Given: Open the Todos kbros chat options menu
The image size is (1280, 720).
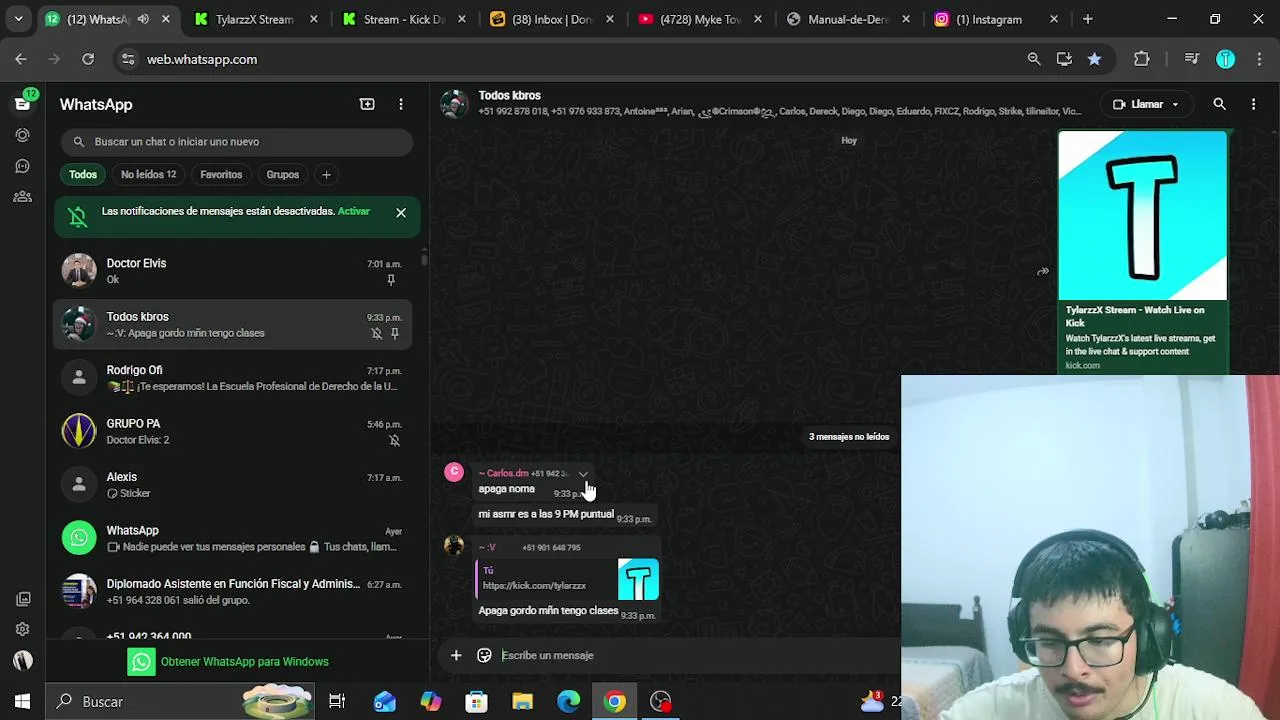Looking at the screenshot, I should click(1253, 104).
